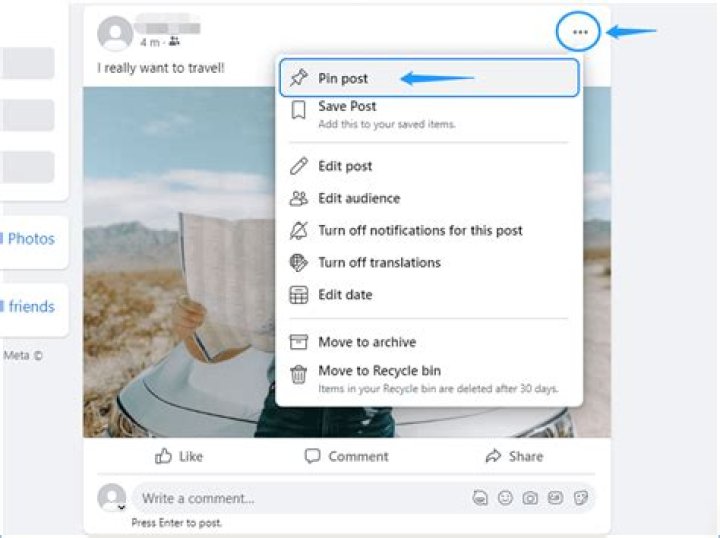Open the sticker picker in comment box
The image size is (720, 538).
coord(581,498)
